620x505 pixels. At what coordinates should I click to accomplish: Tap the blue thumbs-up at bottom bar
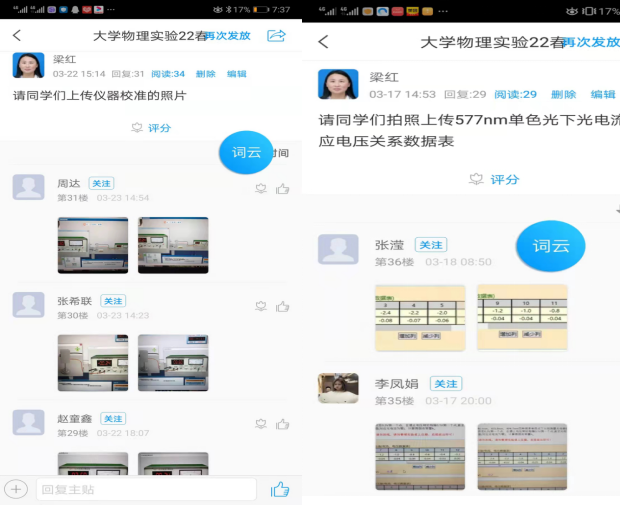pyautogui.click(x=280, y=489)
